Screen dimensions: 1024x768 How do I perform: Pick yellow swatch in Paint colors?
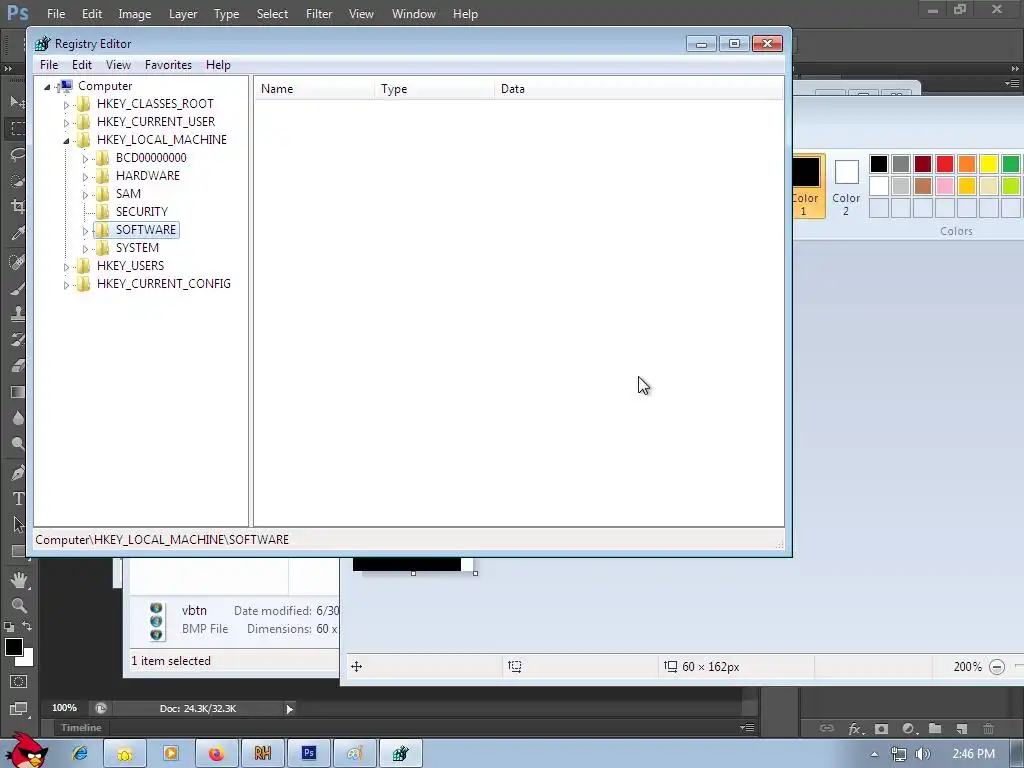pos(988,163)
